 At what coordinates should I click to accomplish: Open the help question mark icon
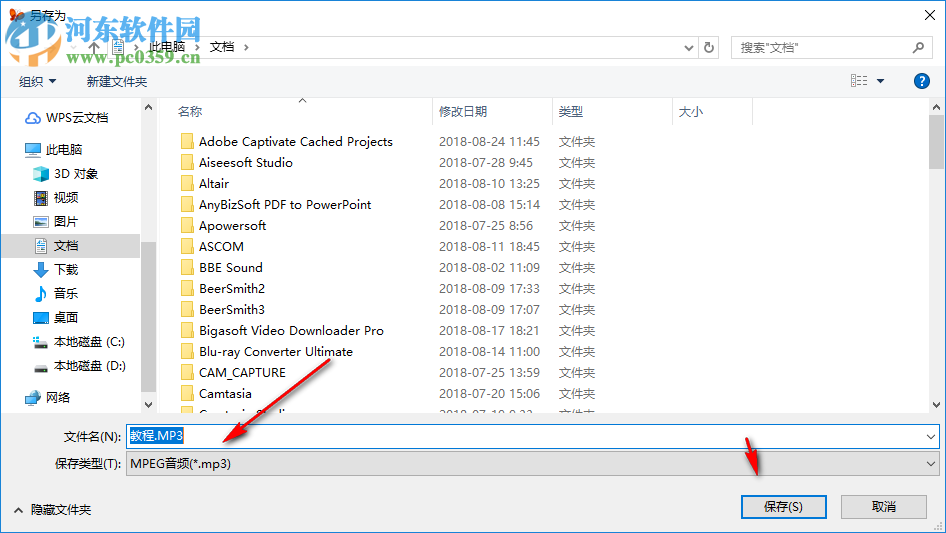tap(921, 81)
